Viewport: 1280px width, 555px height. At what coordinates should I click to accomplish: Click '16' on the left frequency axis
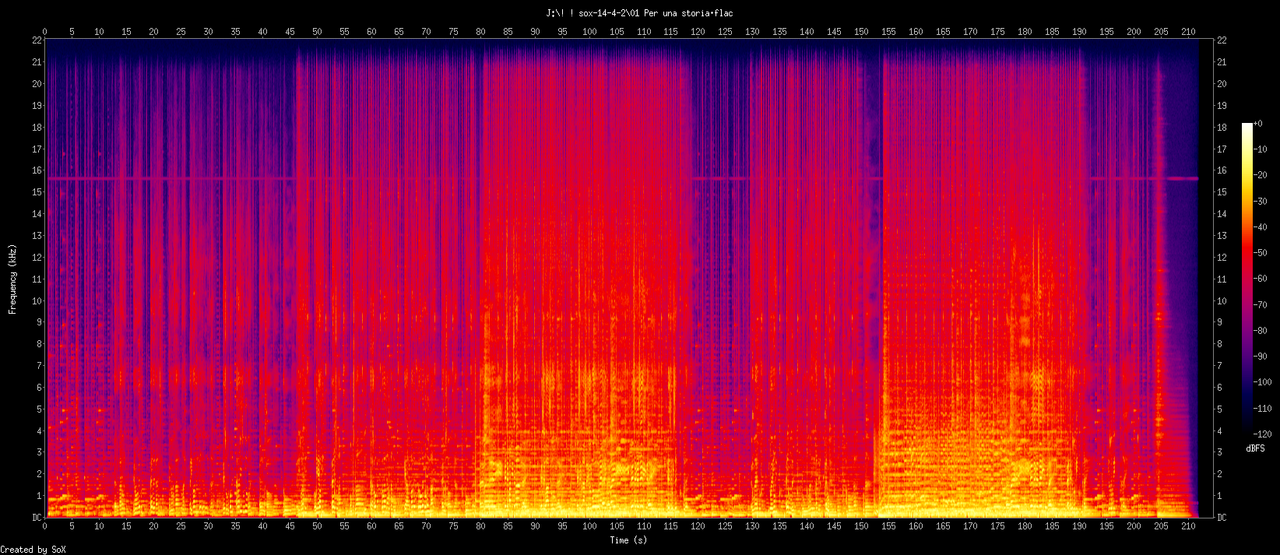(36, 170)
